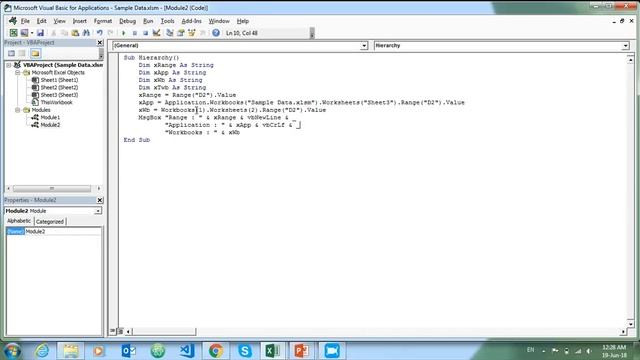Open Outlook from the Windows taskbar
640x360 pixels.
click(x=128, y=351)
